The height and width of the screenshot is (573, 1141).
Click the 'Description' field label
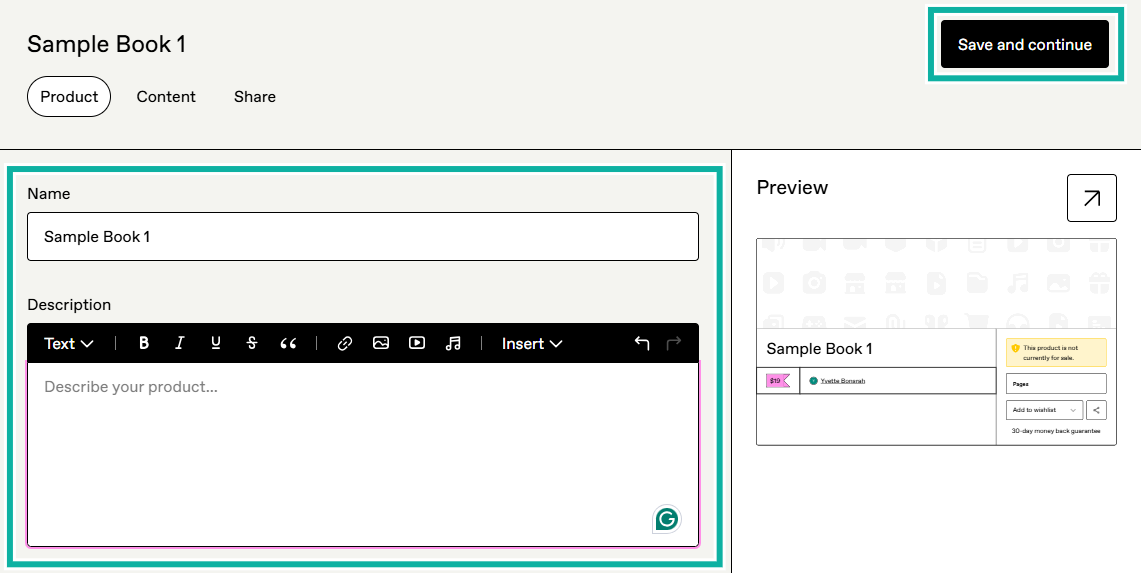[x=69, y=304]
